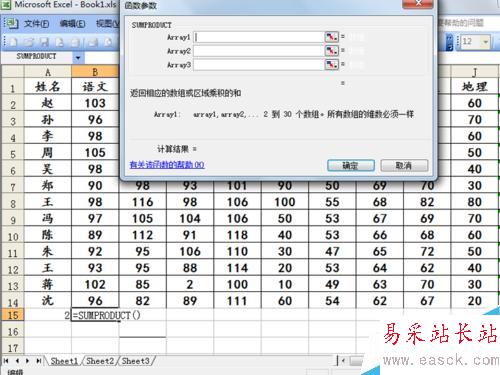The width and height of the screenshot is (500, 375).
Task: Open the function help link in the dialog
Action: pyautogui.click(x=167, y=165)
